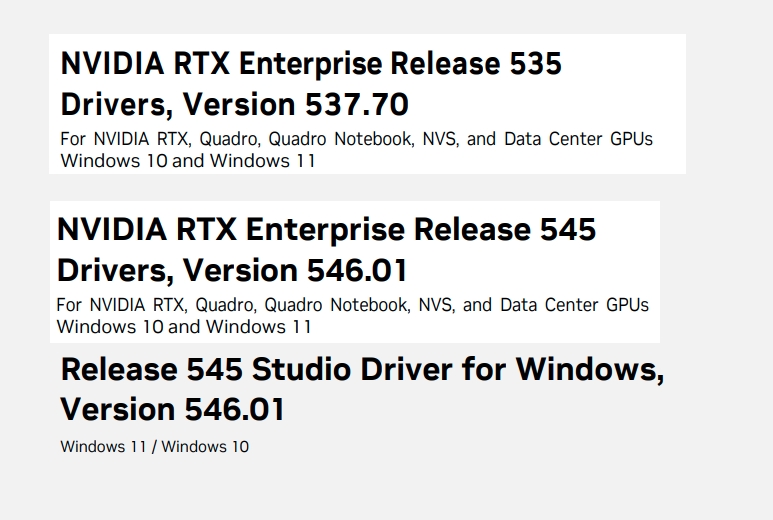Click the word 'Enterprise' in the Release 545 heading
773x520 pixels.
pyautogui.click(x=325, y=231)
